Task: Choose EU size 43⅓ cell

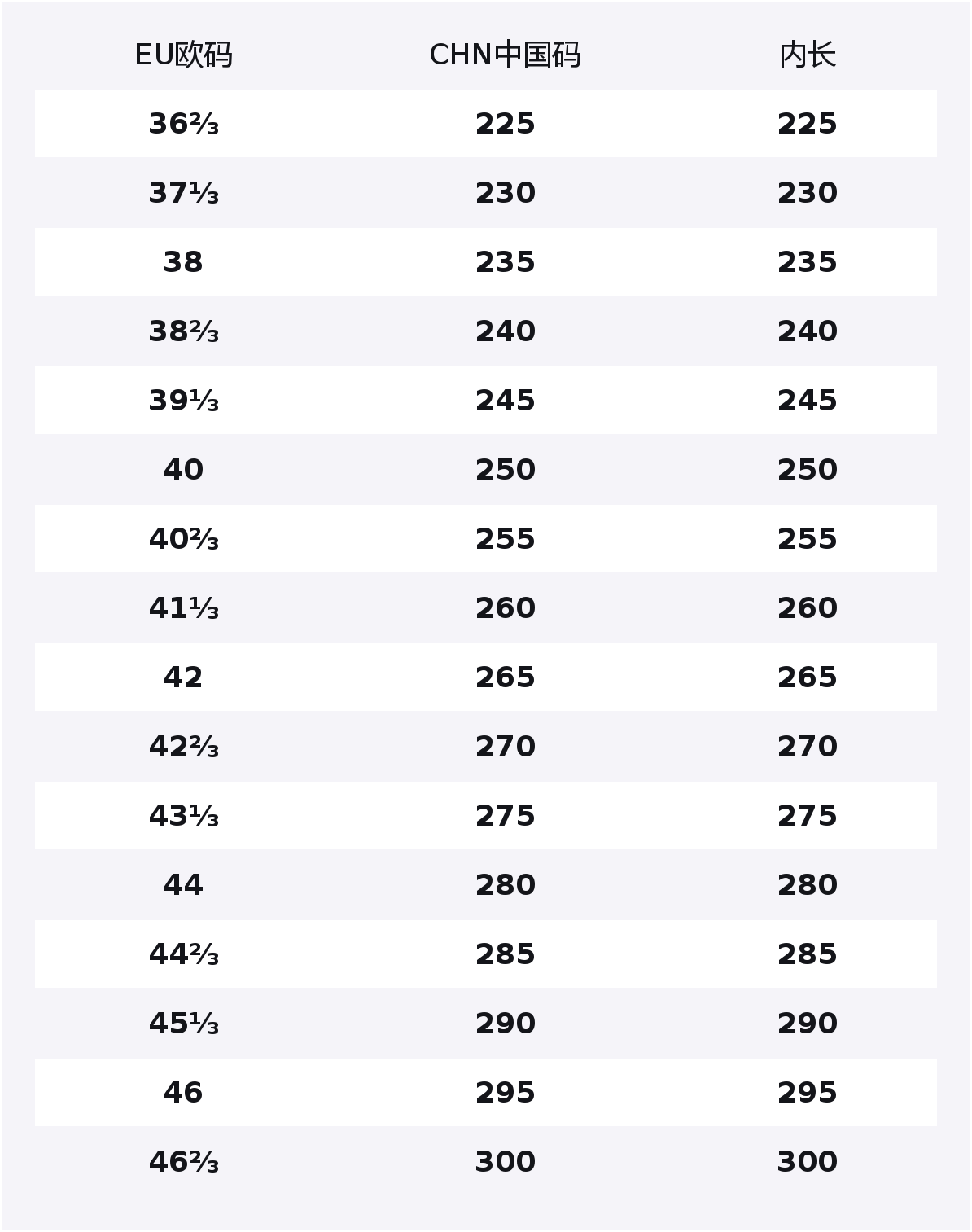Action: (x=183, y=816)
